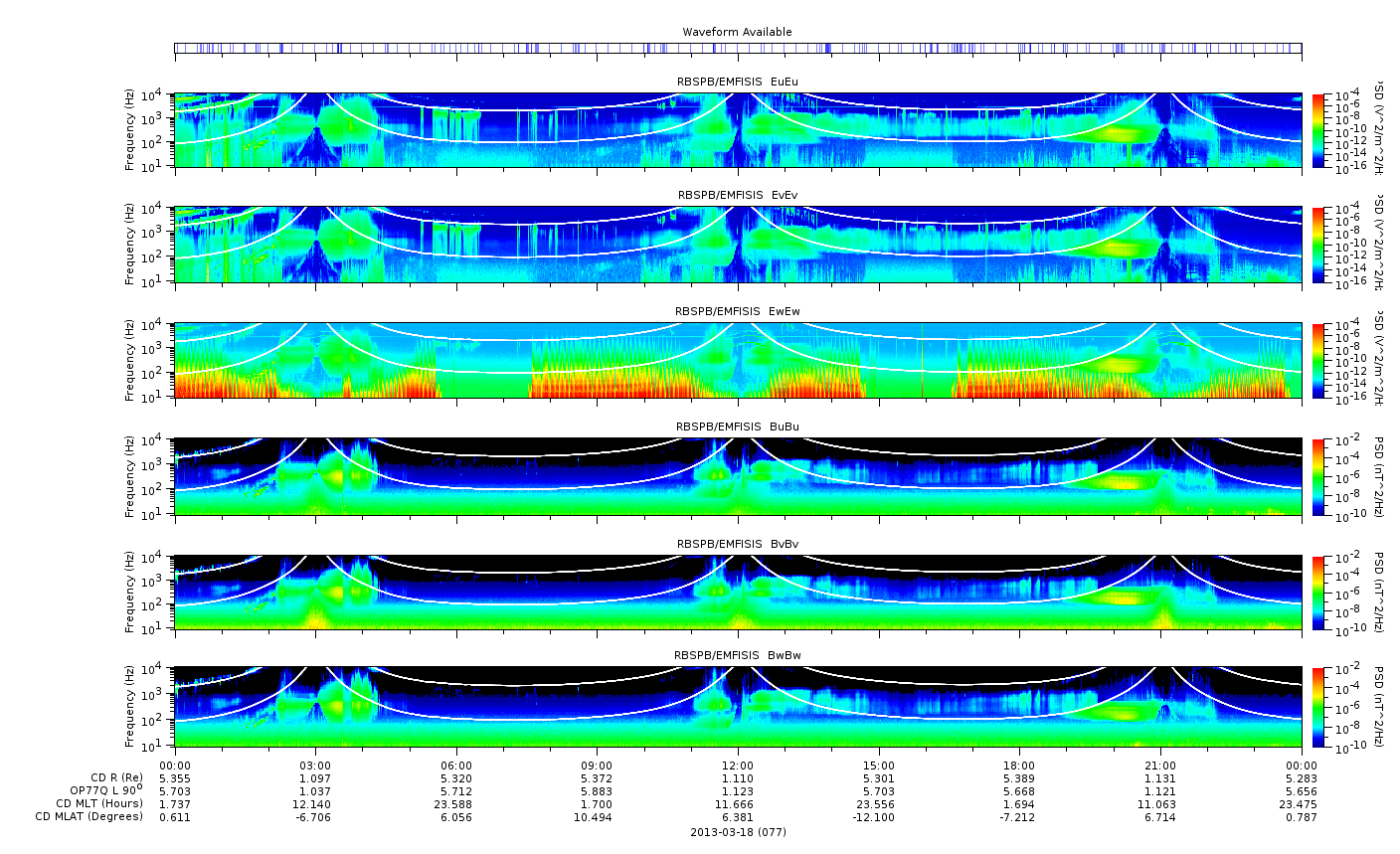Click the Frequency (Hz) label of BuBu panel
This screenshot has height=854, width=1400.
point(130,476)
